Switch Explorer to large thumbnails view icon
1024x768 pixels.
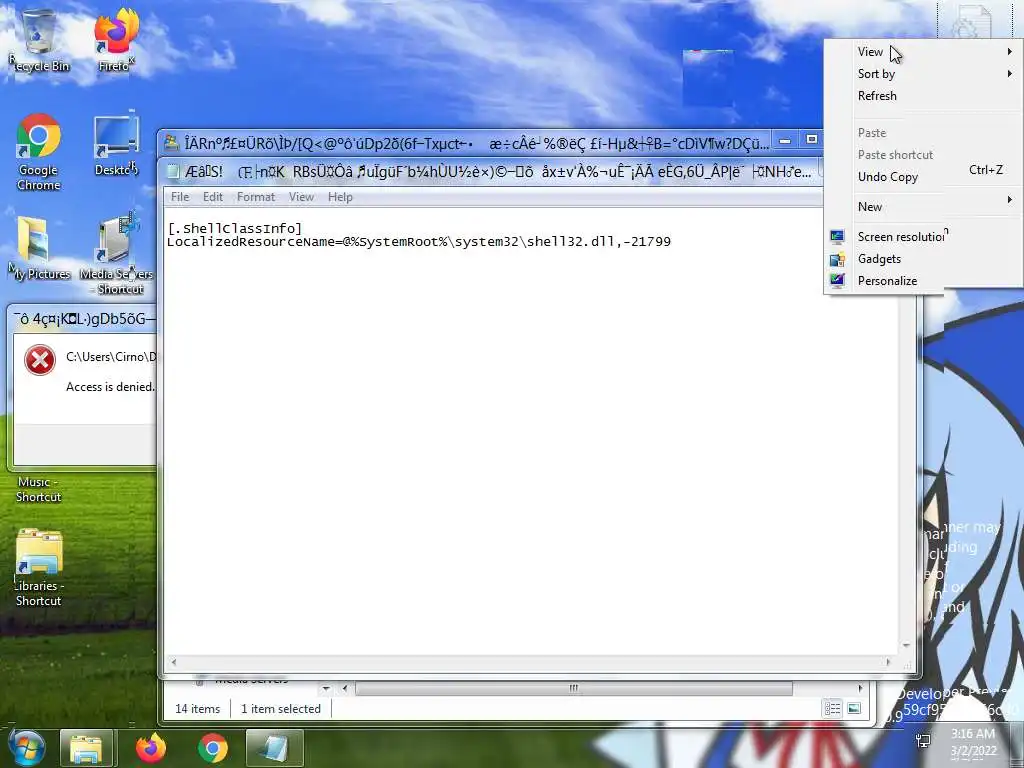pyautogui.click(x=854, y=709)
